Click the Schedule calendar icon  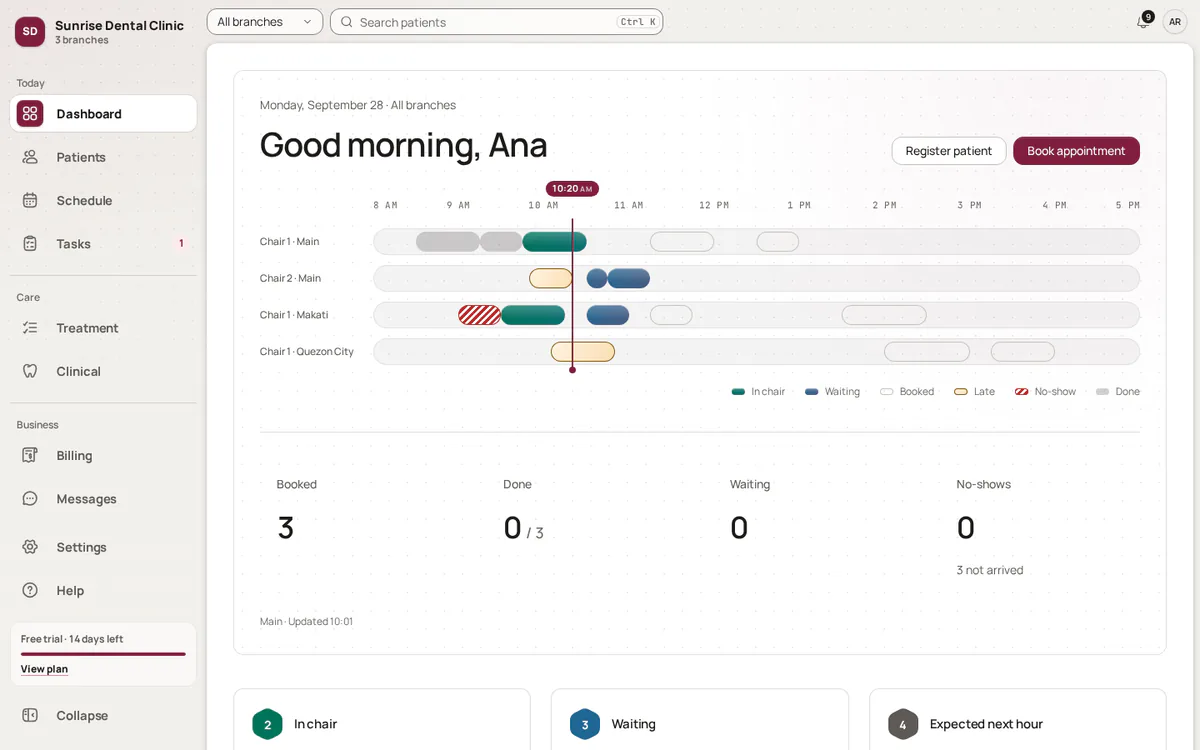(30, 200)
